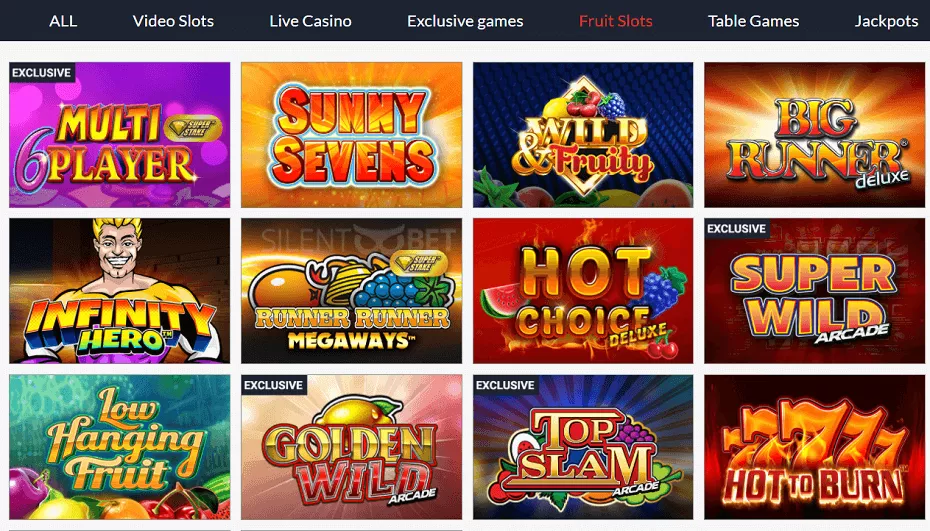This screenshot has width=930, height=531.
Task: Open the Table Games category
Action: 753,21
